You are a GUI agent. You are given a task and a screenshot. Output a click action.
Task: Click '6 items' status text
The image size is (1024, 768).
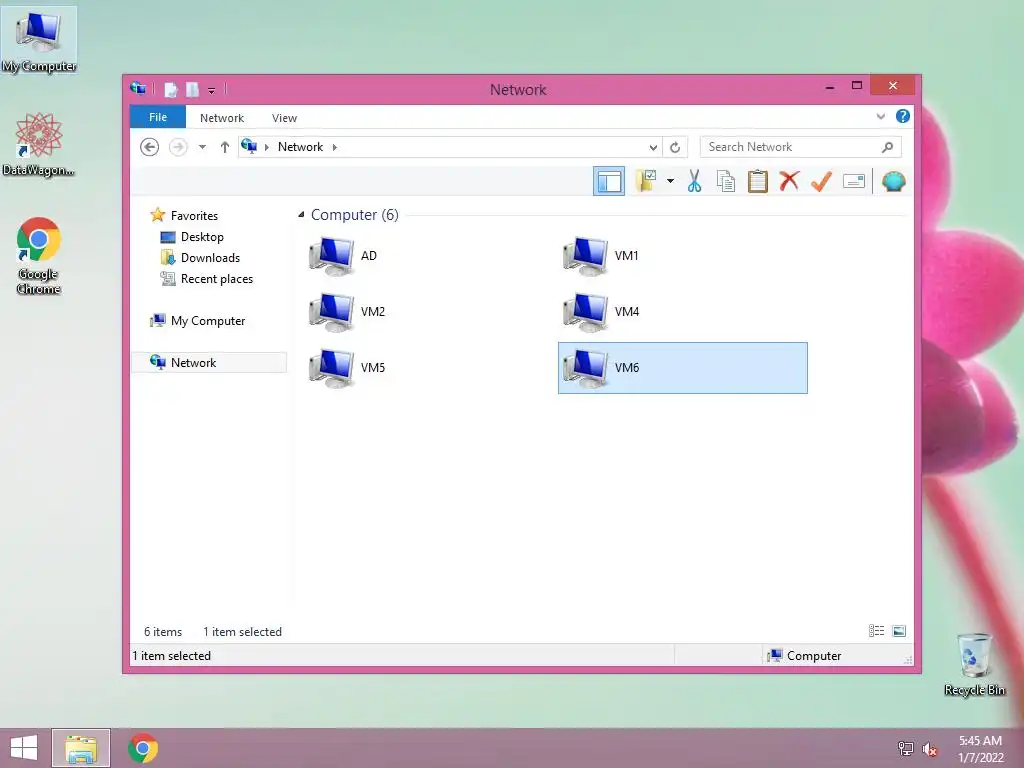point(163,632)
